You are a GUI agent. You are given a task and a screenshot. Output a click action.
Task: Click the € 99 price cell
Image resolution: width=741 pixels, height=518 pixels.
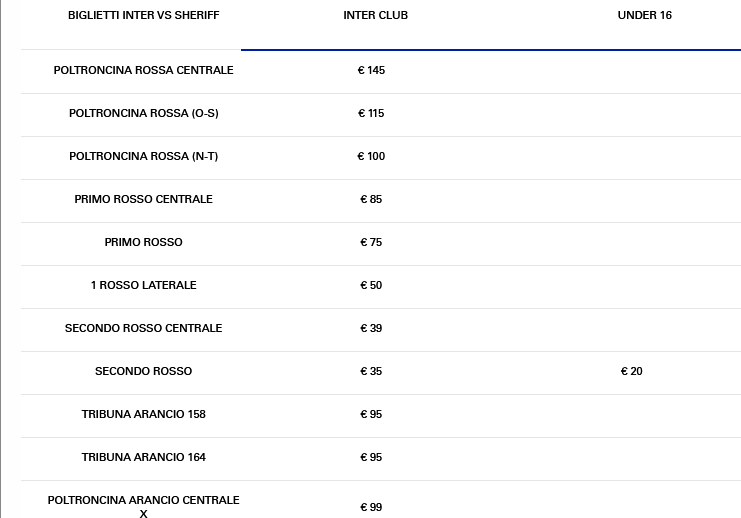(371, 508)
